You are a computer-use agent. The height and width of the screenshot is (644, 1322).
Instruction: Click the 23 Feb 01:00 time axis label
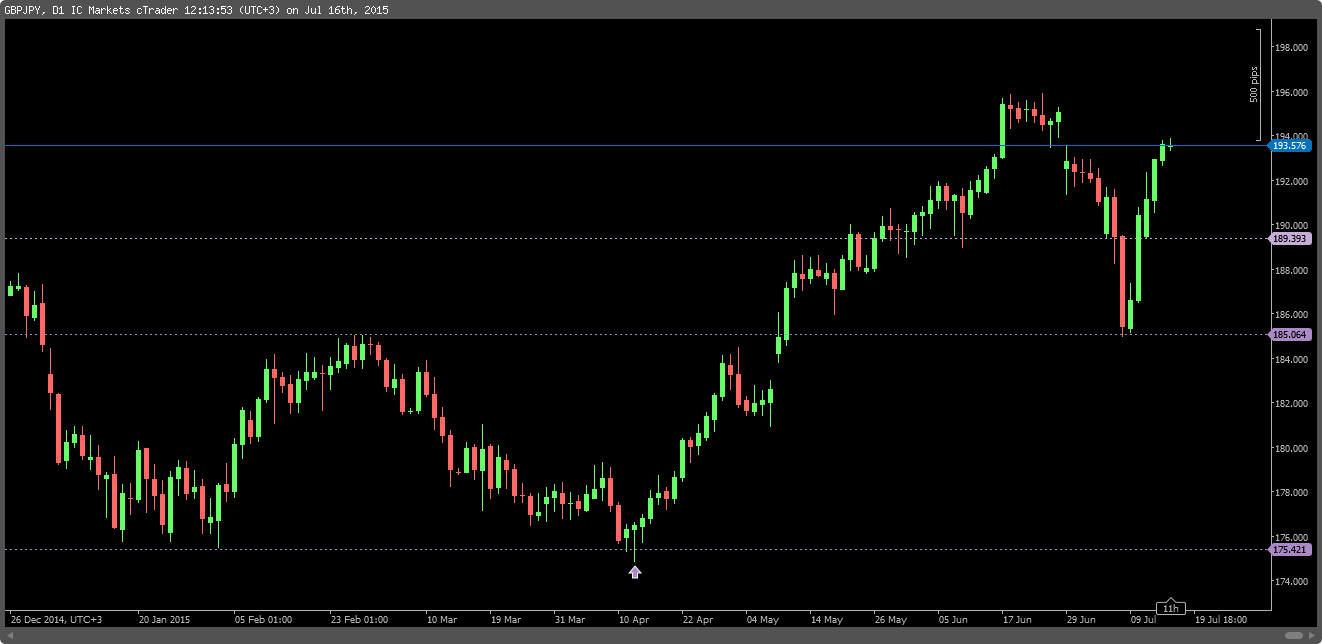360,619
